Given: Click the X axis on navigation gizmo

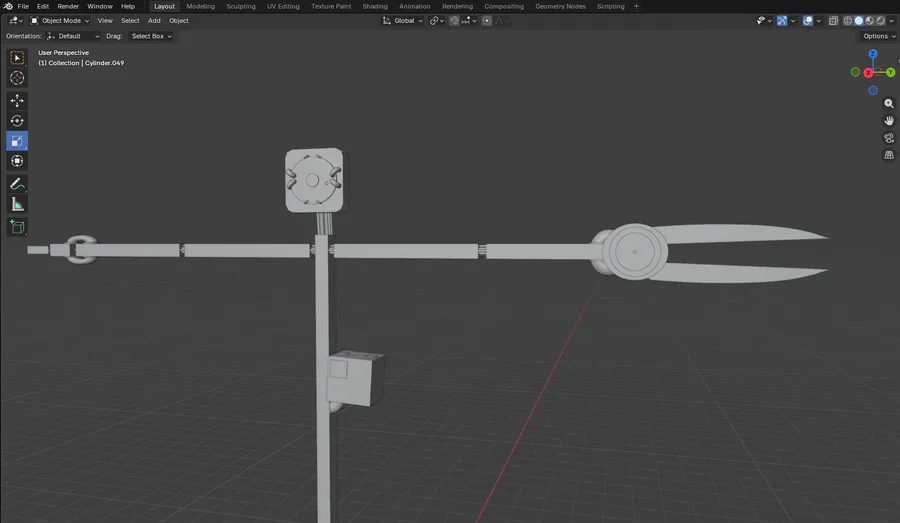Looking at the screenshot, I should pyautogui.click(x=868, y=73).
